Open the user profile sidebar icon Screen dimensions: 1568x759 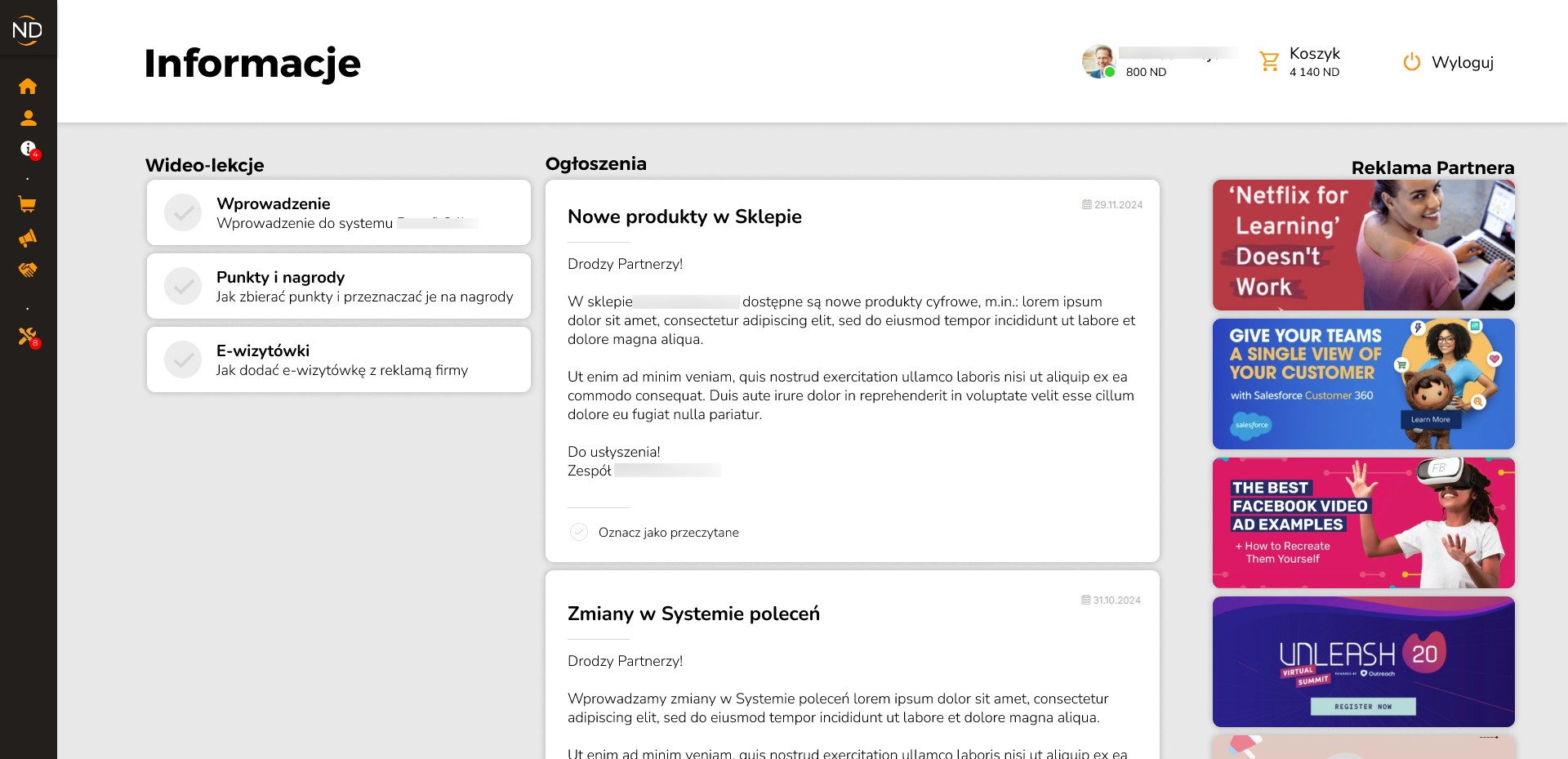pyautogui.click(x=28, y=118)
